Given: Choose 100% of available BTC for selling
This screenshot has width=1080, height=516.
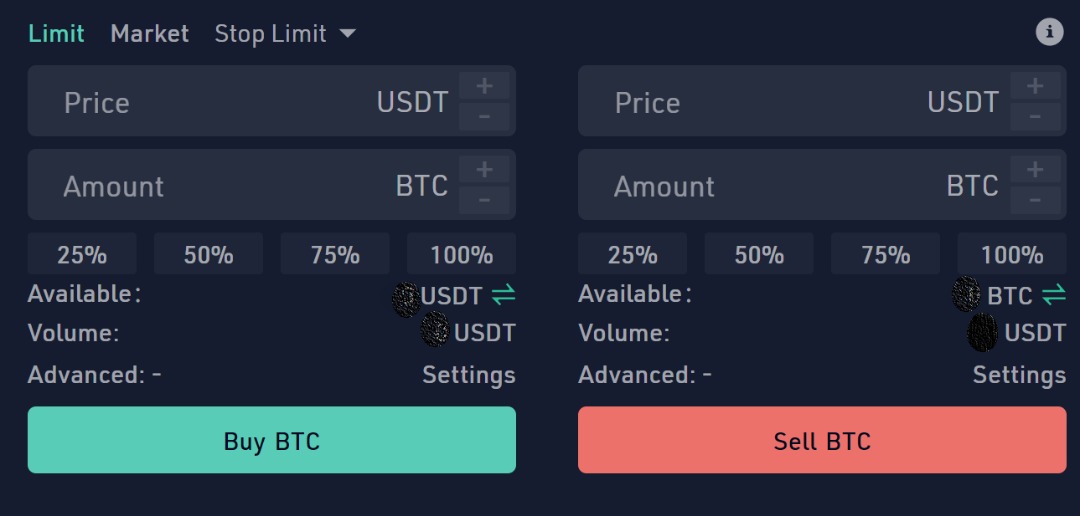Looking at the screenshot, I should 1012,255.
